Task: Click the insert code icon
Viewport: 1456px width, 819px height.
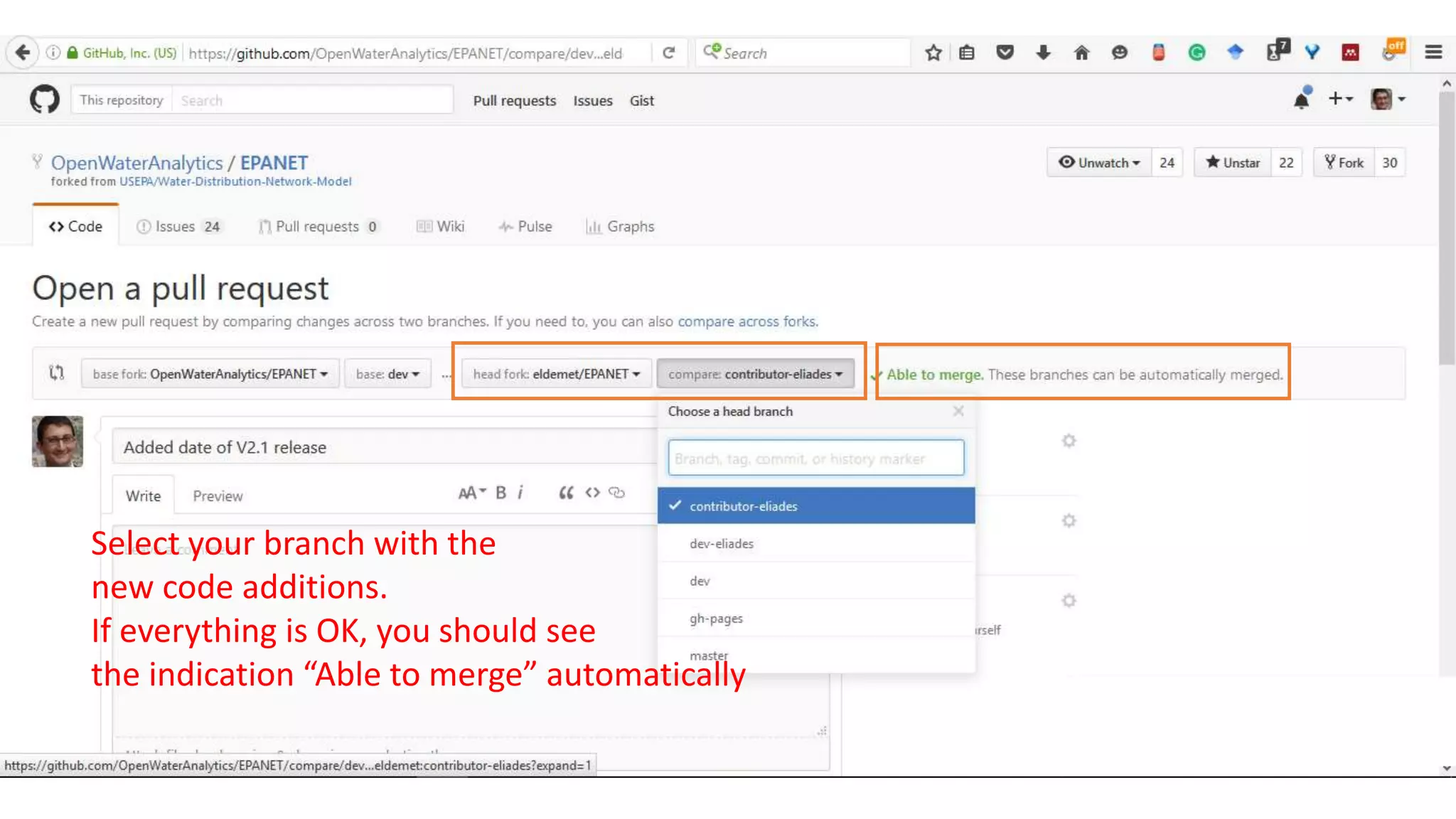Action: (592, 493)
